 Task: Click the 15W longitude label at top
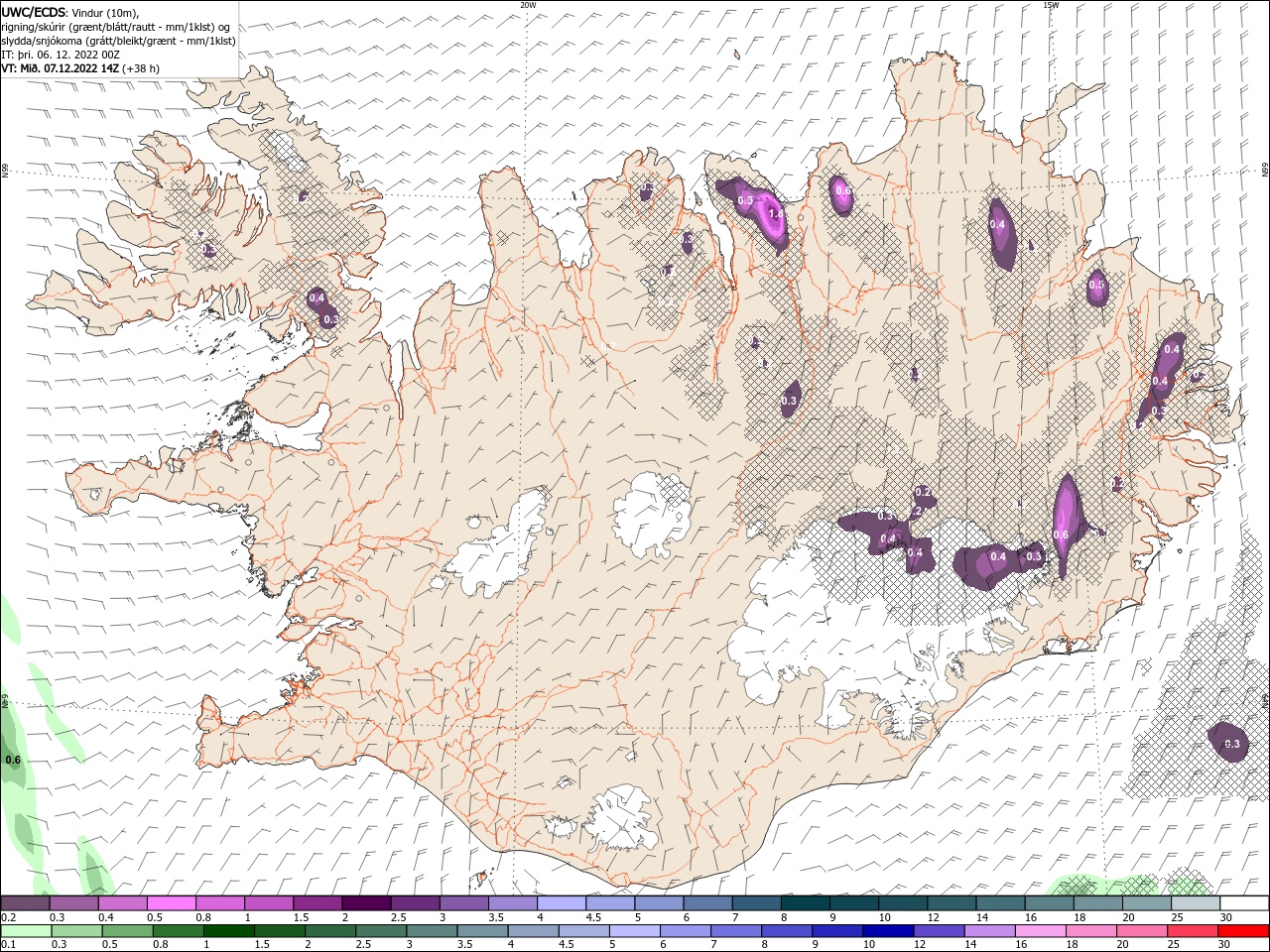point(1051,5)
